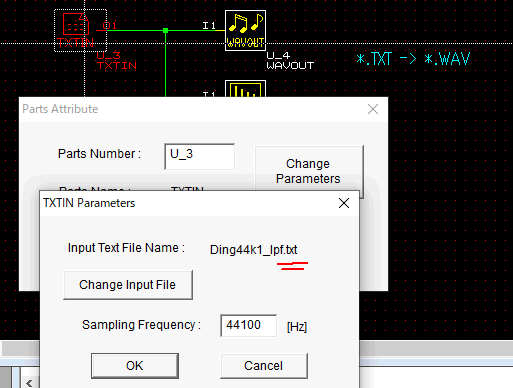Viewport: 513px width, 388px height.
Task: Click the I1 input pin of WAVOUT
Action: pyautogui.click(x=209, y=26)
